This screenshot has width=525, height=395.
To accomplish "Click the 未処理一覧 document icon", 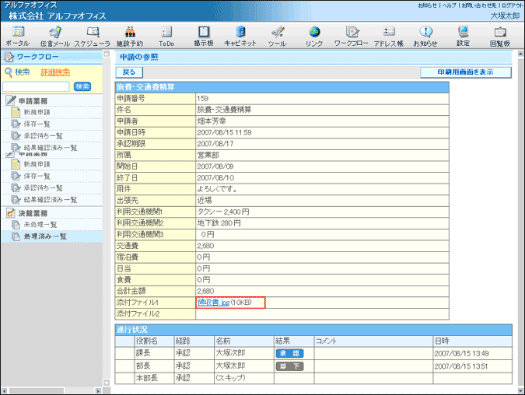I will pyautogui.click(x=16, y=225).
